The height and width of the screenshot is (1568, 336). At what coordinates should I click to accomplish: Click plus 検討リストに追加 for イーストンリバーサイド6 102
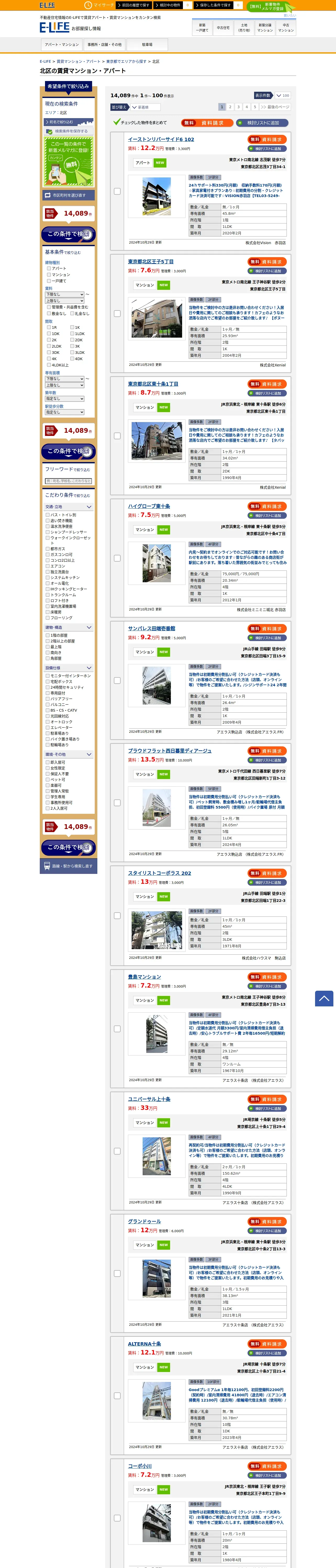(x=268, y=148)
